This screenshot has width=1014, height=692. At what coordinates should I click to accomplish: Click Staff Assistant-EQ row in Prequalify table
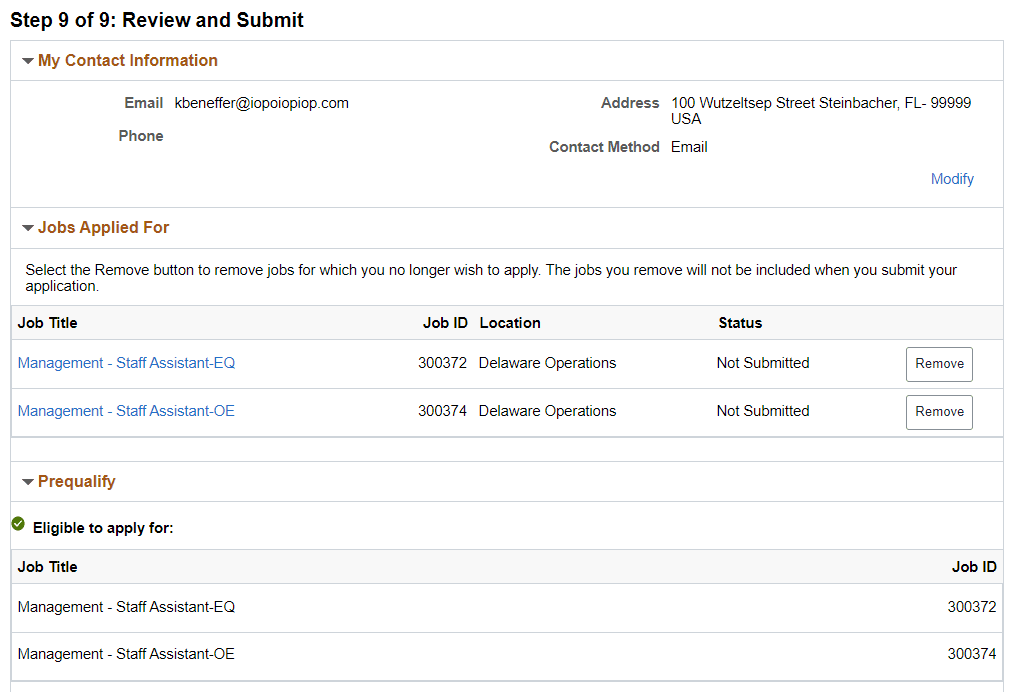pyautogui.click(x=126, y=607)
